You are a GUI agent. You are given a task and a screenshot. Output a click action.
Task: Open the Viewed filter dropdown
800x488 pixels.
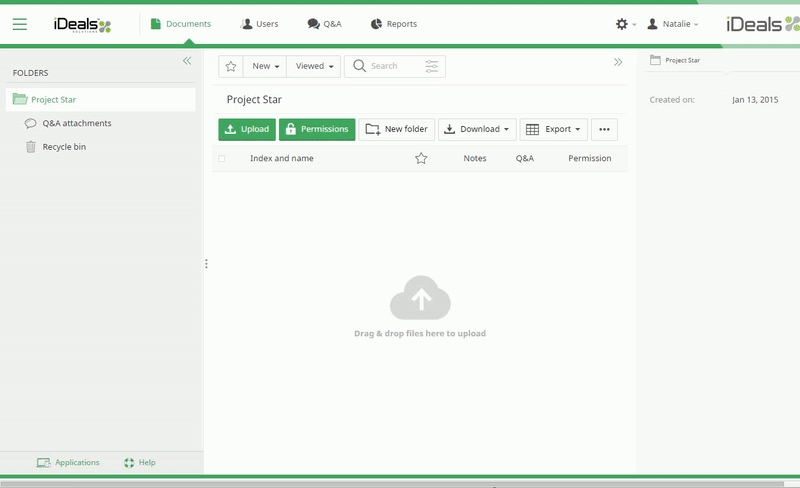tap(315, 66)
